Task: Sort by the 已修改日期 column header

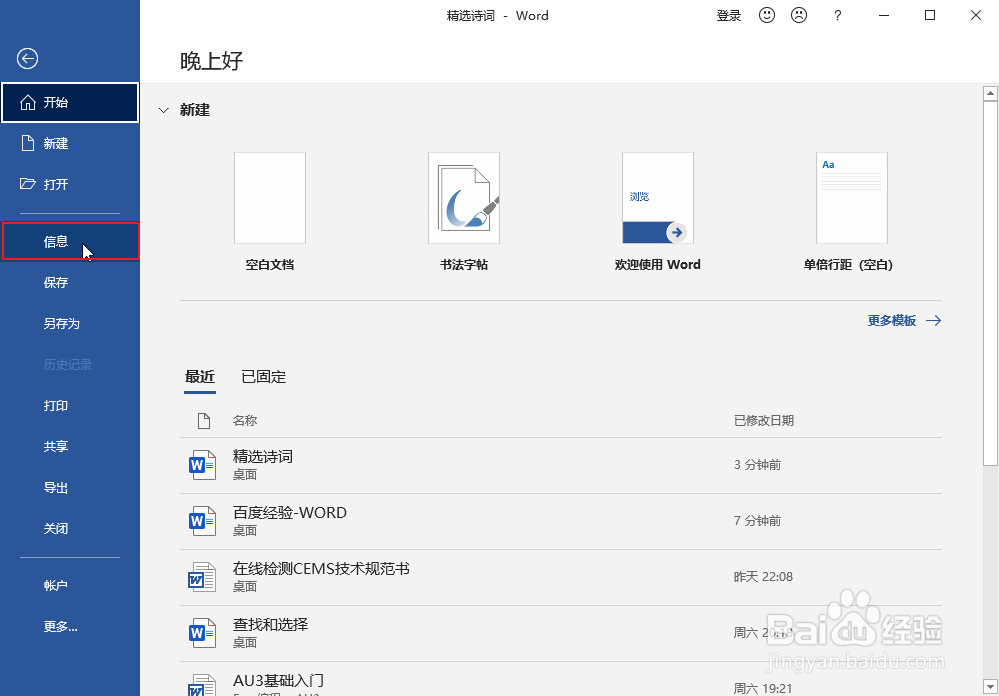Action: click(764, 421)
